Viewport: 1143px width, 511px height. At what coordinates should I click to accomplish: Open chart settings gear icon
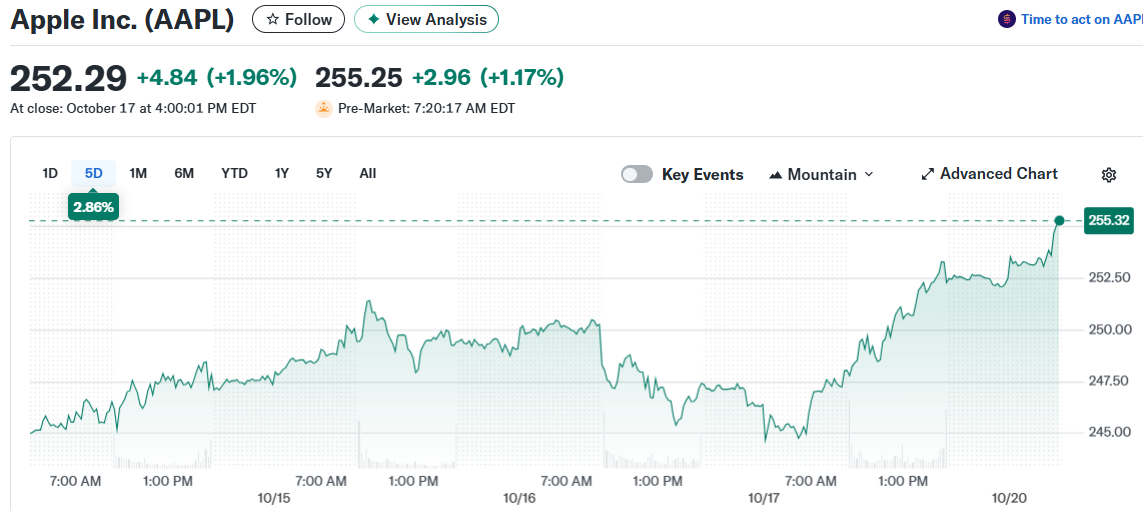pyautogui.click(x=1108, y=175)
